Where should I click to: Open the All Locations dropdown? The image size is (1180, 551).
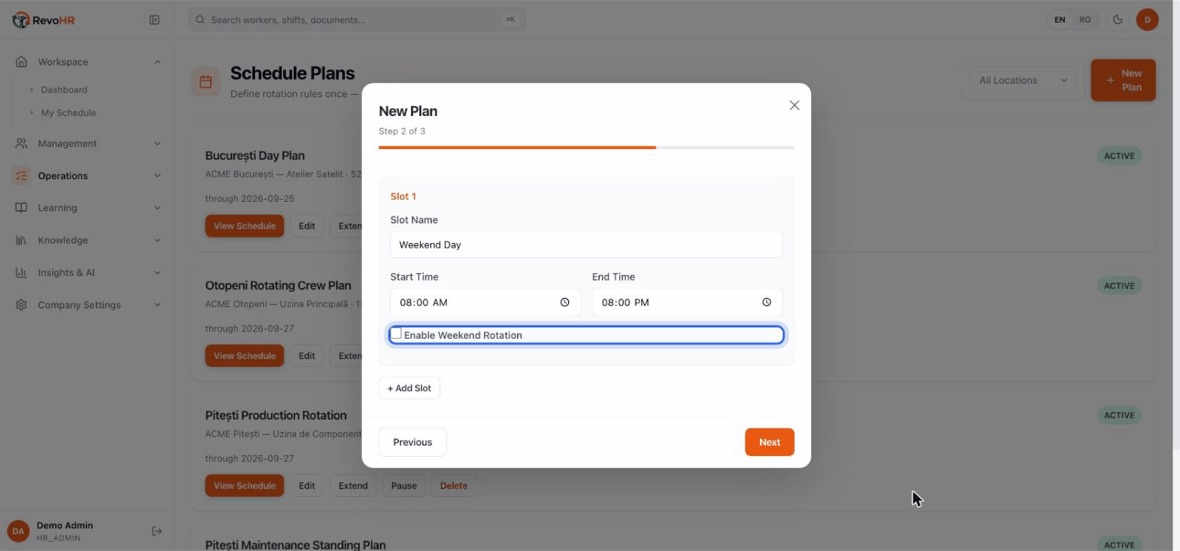tap(1022, 80)
